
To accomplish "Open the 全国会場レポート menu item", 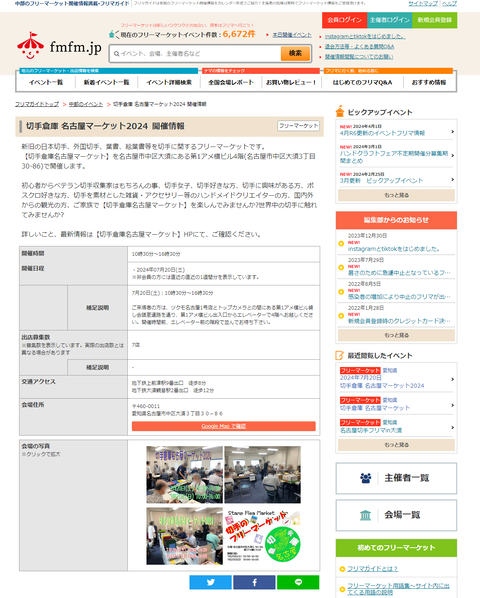I will click(231, 82).
